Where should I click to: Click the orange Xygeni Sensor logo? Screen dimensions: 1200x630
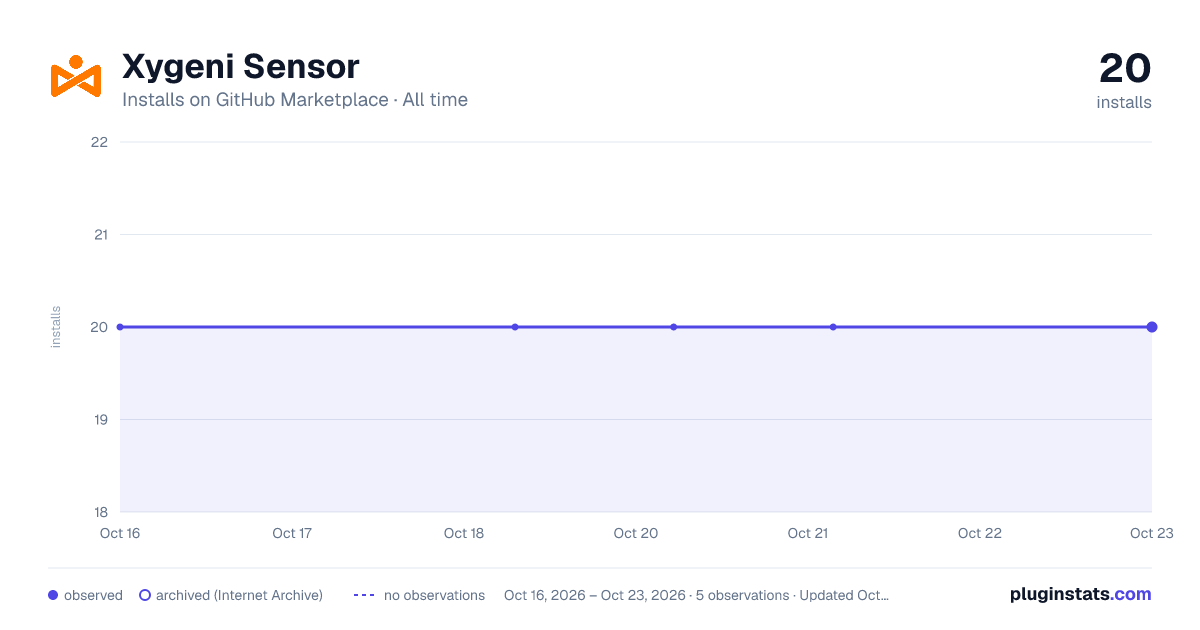click(76, 76)
